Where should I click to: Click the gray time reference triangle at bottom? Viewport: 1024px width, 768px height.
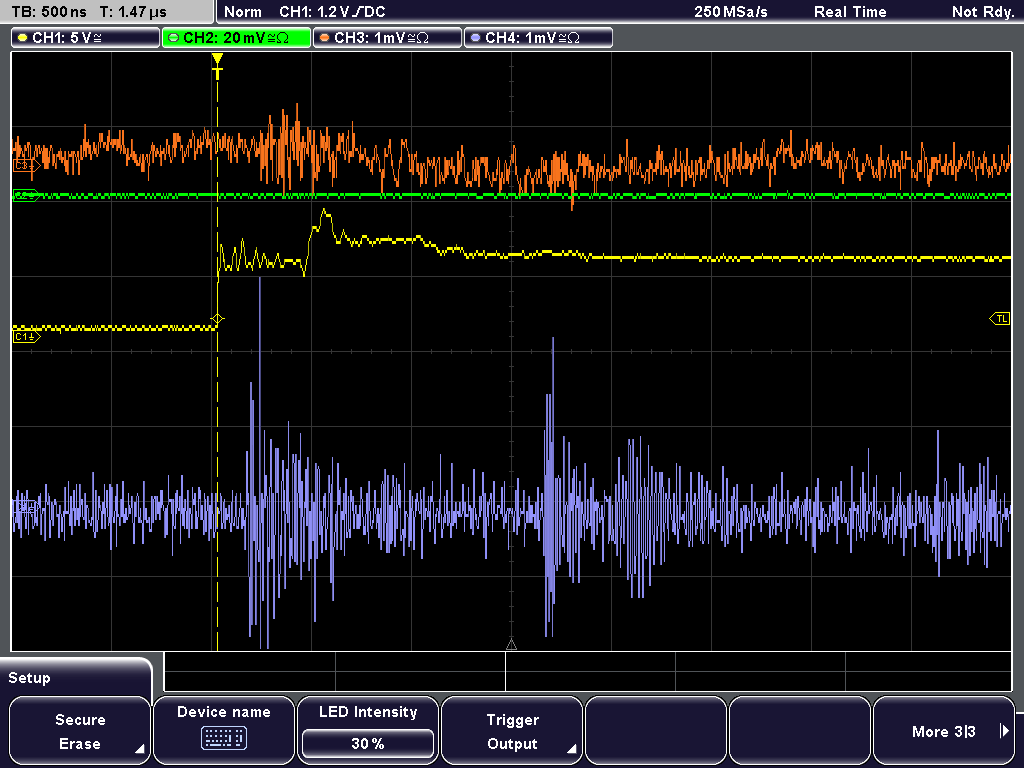pyautogui.click(x=511, y=645)
